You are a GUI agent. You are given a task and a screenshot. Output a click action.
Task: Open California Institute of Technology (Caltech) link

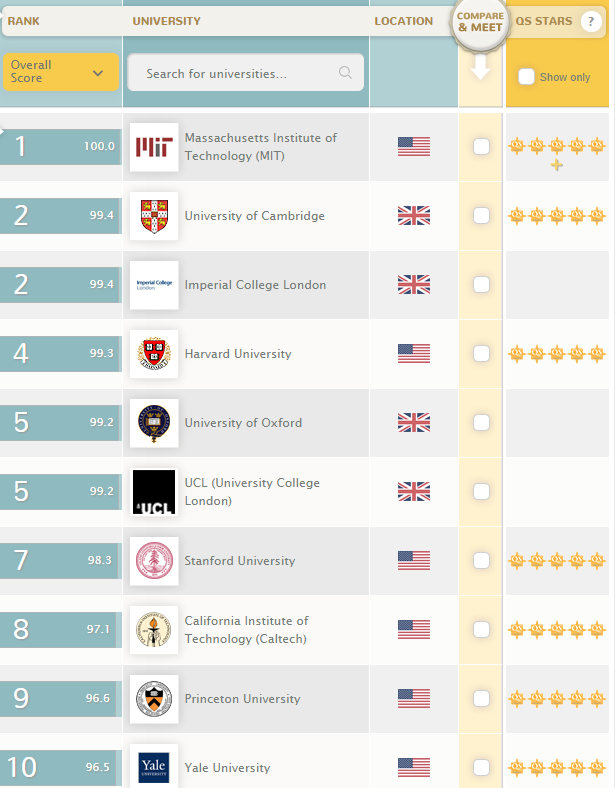tap(246, 630)
